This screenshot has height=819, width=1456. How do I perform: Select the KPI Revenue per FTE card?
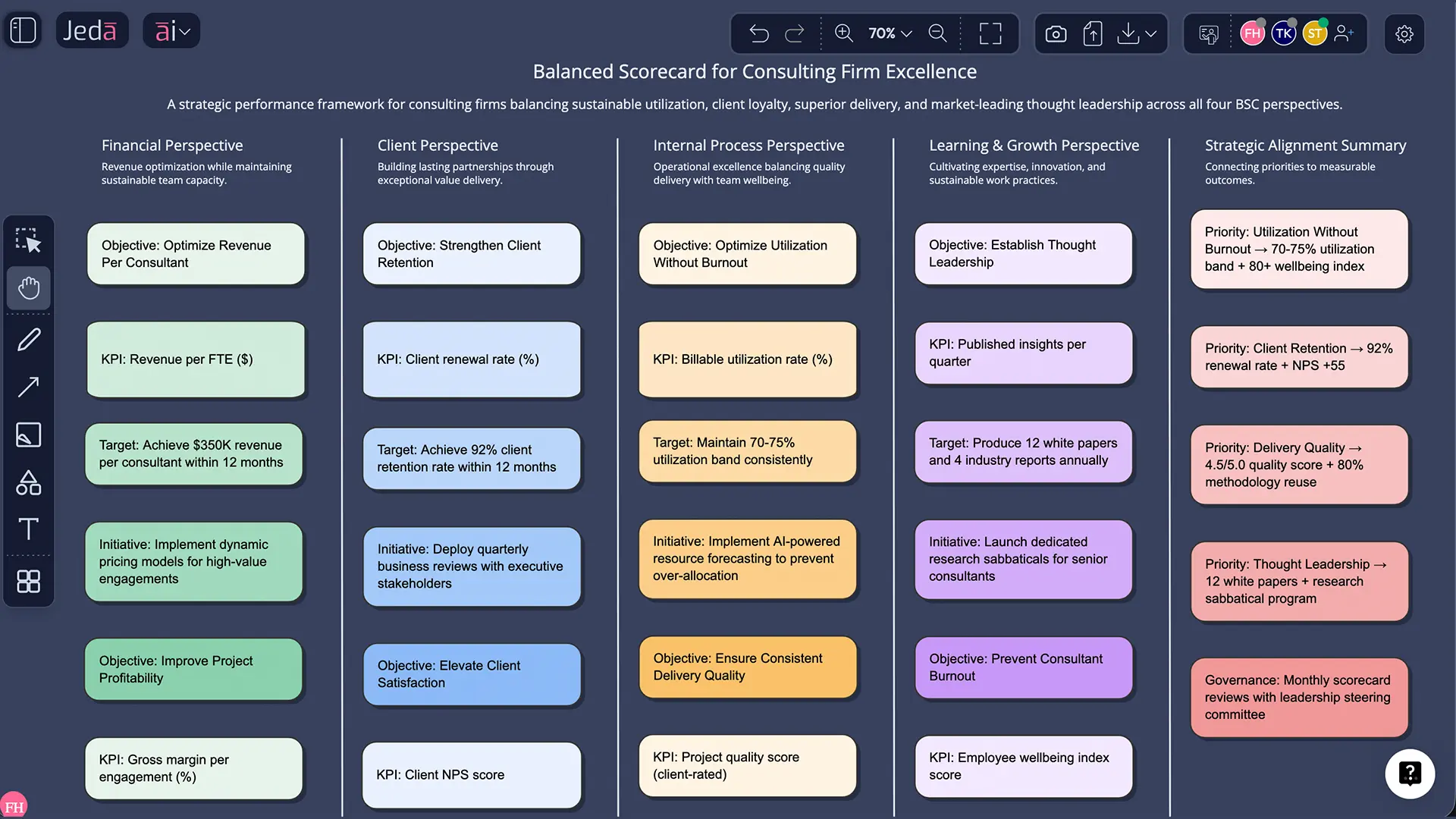pos(196,359)
